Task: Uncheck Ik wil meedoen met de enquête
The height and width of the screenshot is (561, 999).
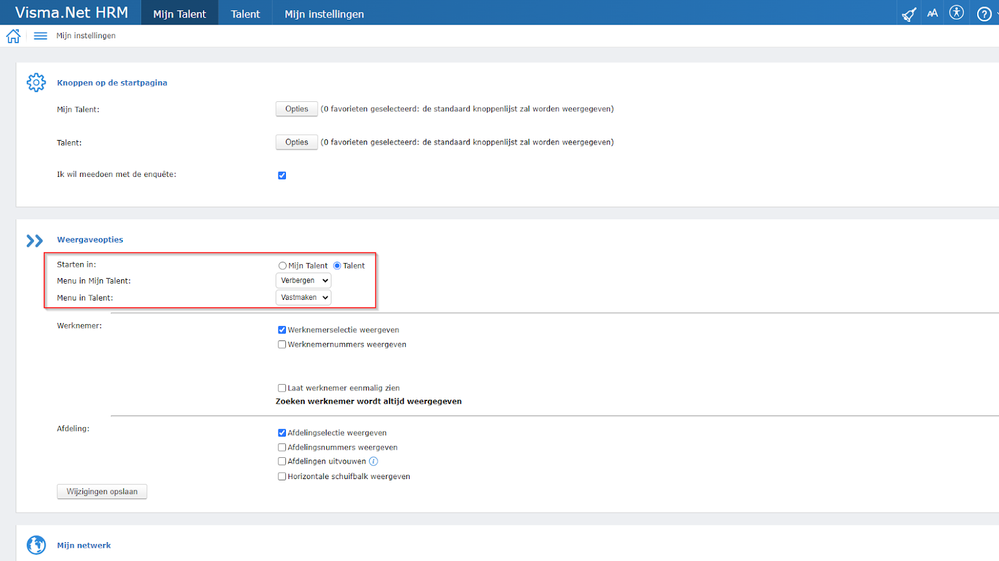Action: [282, 176]
